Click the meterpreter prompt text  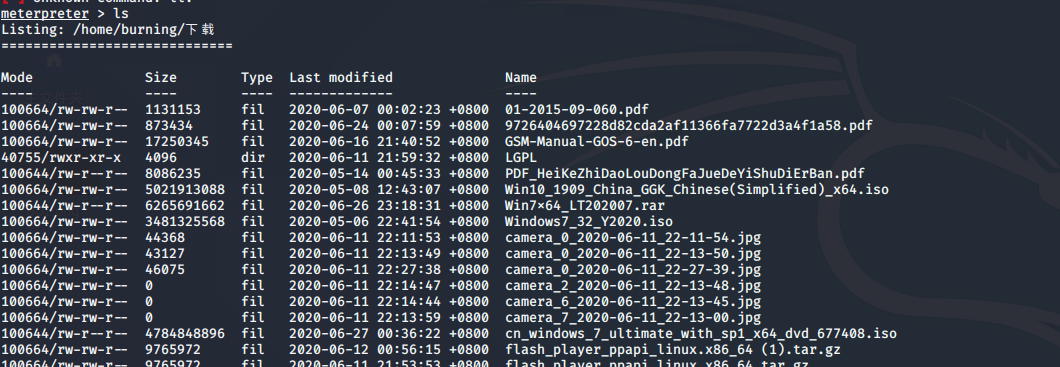coord(45,13)
